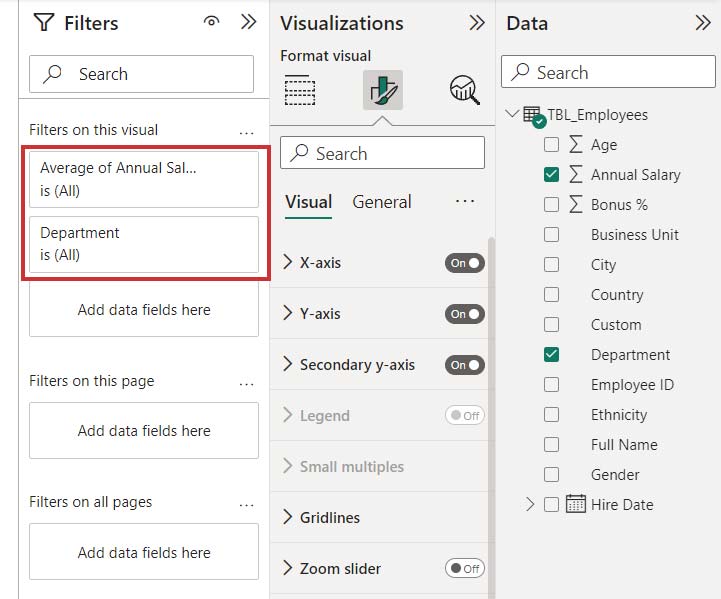The image size is (721, 599).
Task: Check the Bonus % field checkbox
Action: tap(551, 204)
